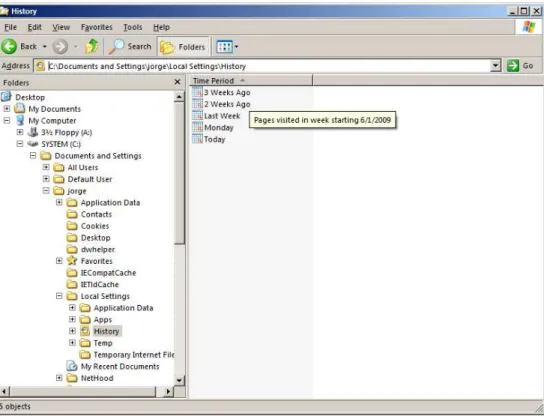
Task: Select the Monday history icon
Action: pos(197,127)
